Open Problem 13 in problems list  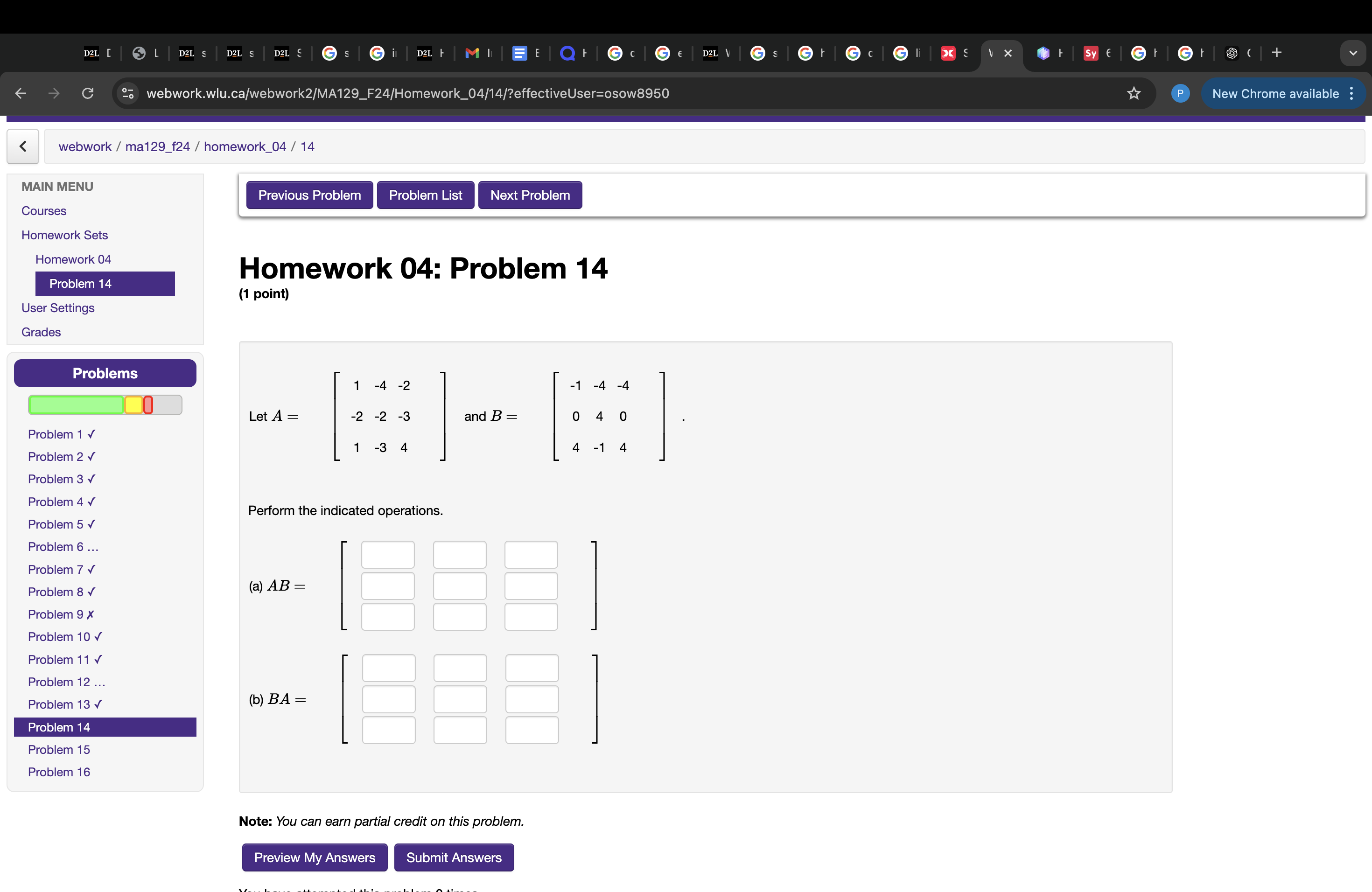pos(65,705)
